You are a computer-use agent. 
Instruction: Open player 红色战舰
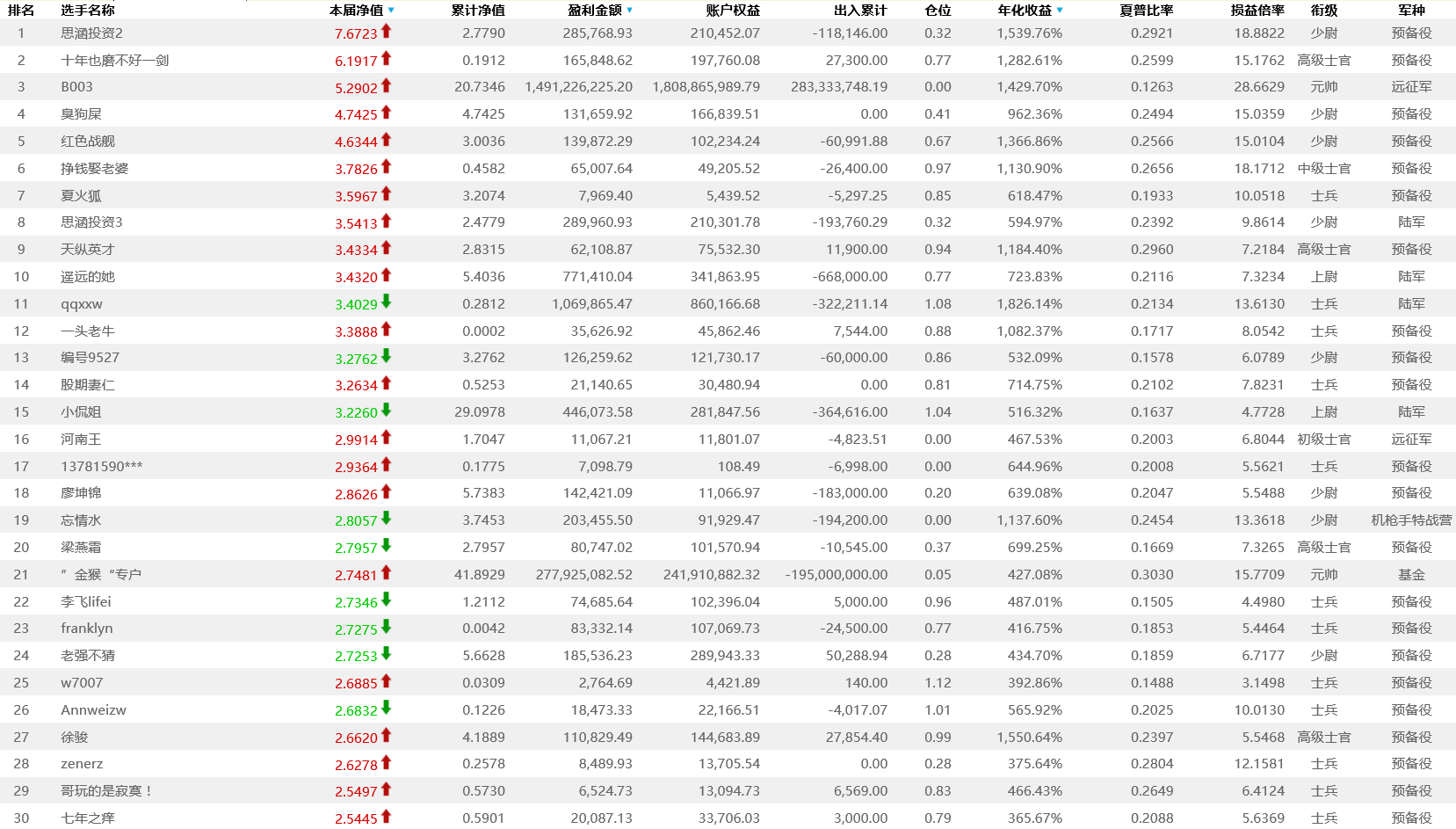pyautogui.click(x=88, y=142)
